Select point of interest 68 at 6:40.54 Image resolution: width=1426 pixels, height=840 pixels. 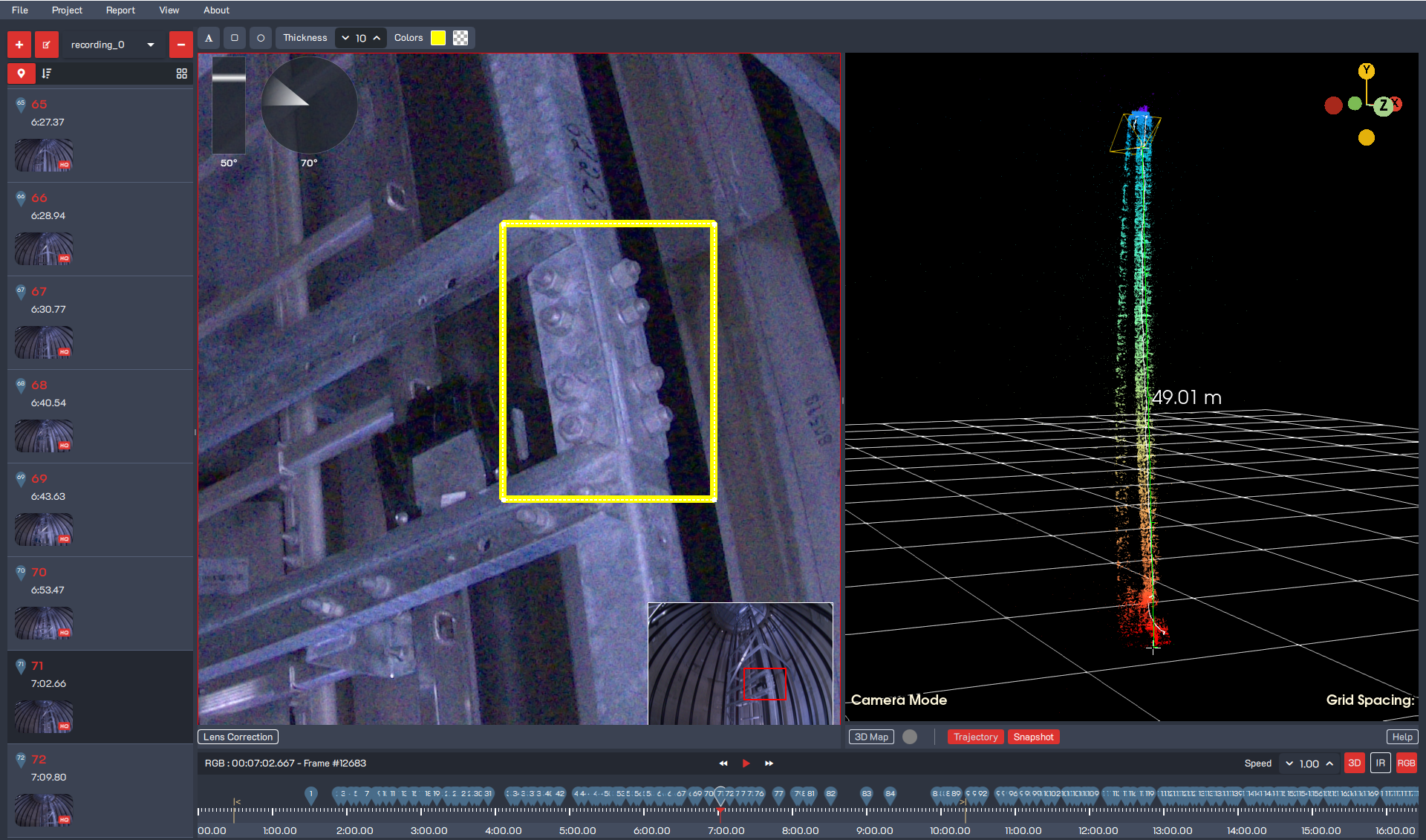(x=100, y=417)
